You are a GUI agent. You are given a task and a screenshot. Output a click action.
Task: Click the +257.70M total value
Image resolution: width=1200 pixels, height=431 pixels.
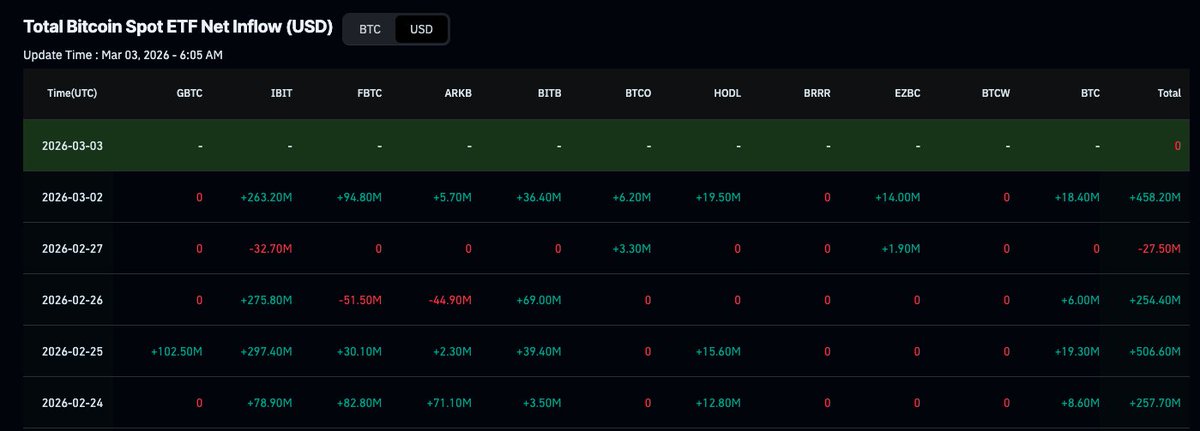(x=1155, y=403)
